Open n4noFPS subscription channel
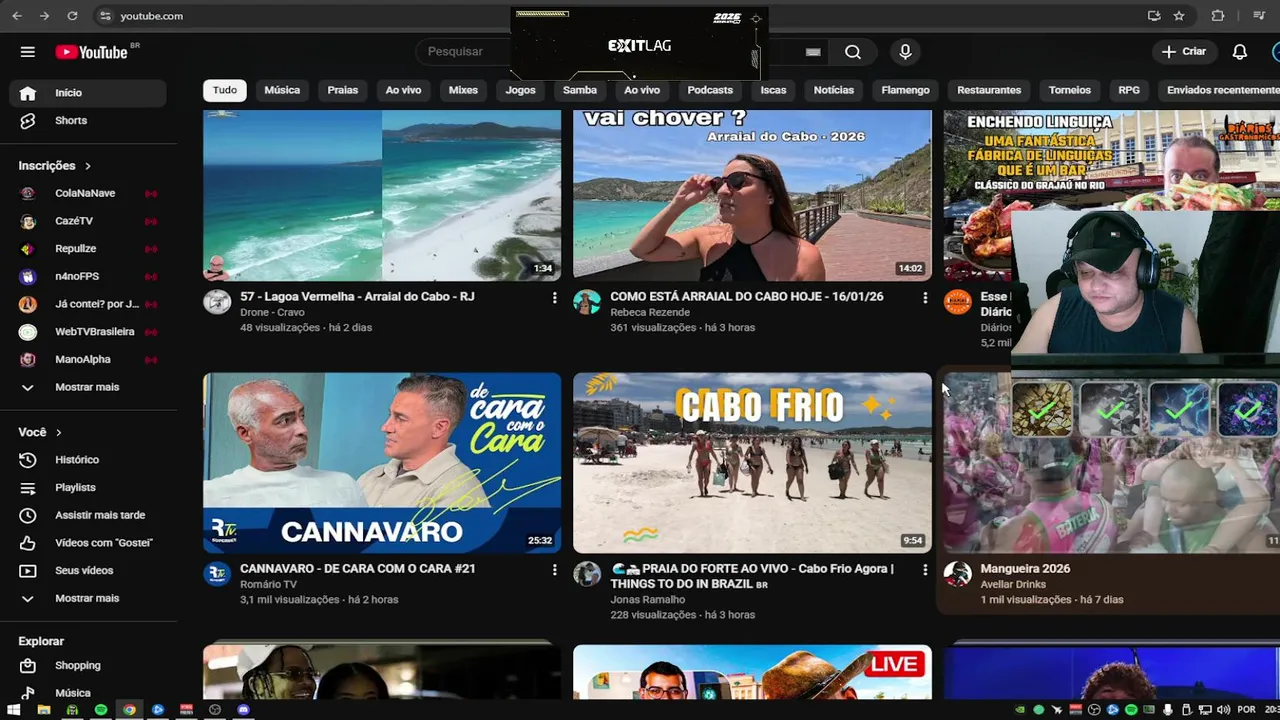The image size is (1280, 720). [88, 276]
